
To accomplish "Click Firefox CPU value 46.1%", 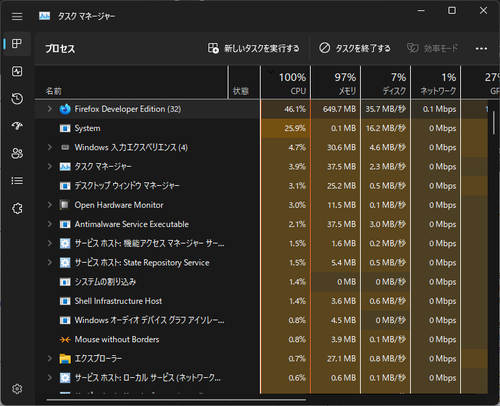I will (295, 109).
